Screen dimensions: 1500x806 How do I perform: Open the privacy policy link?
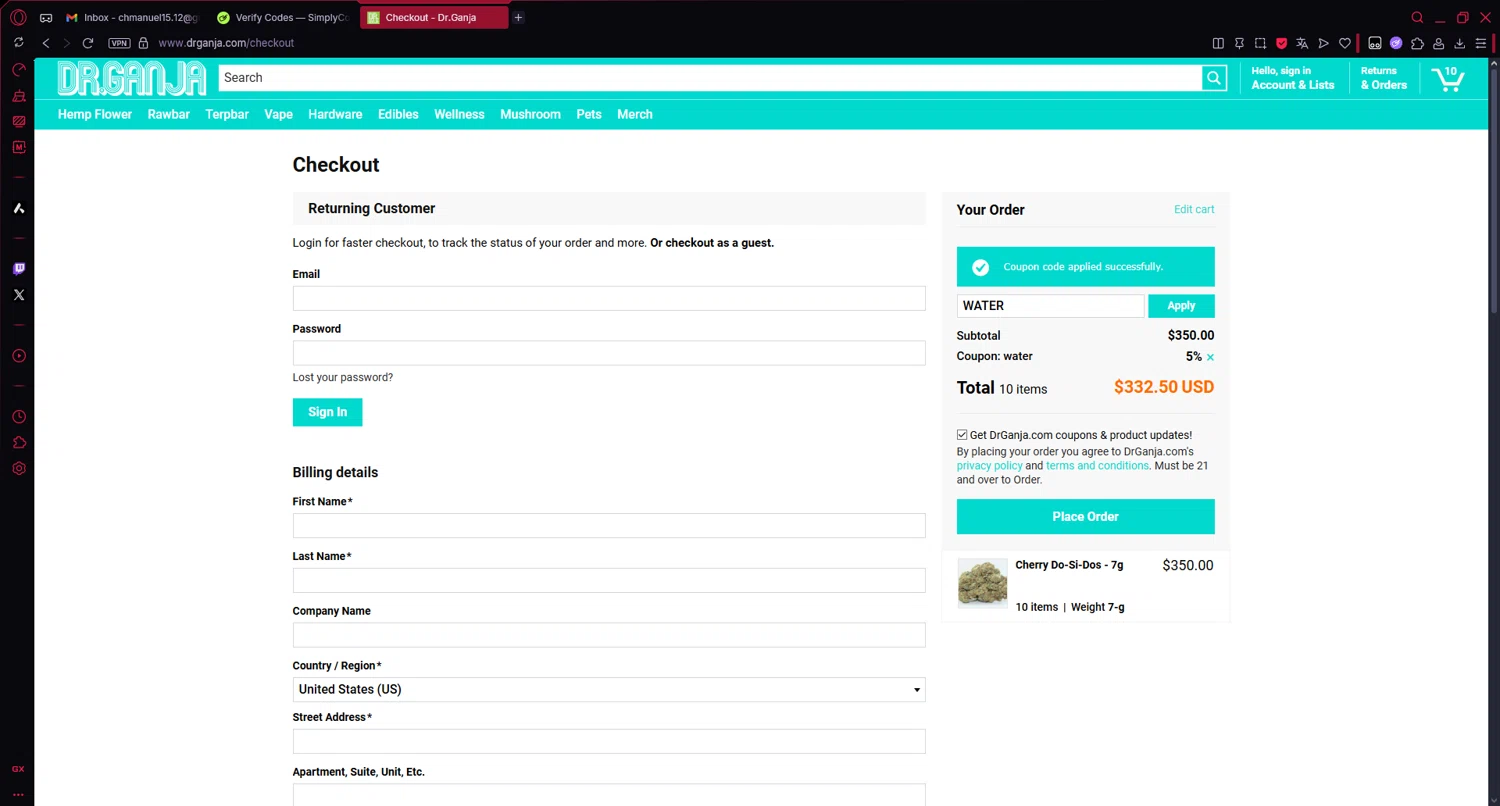pos(990,466)
